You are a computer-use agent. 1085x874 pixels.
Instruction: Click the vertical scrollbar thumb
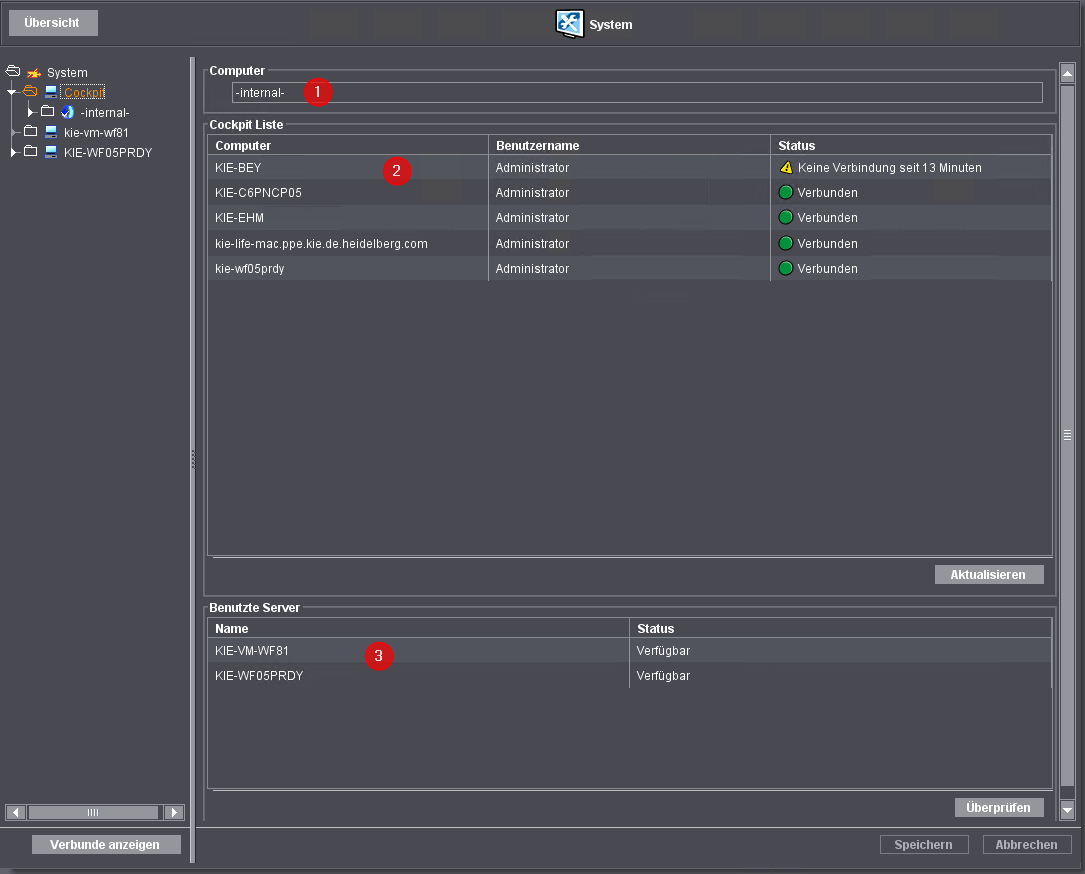point(1067,435)
